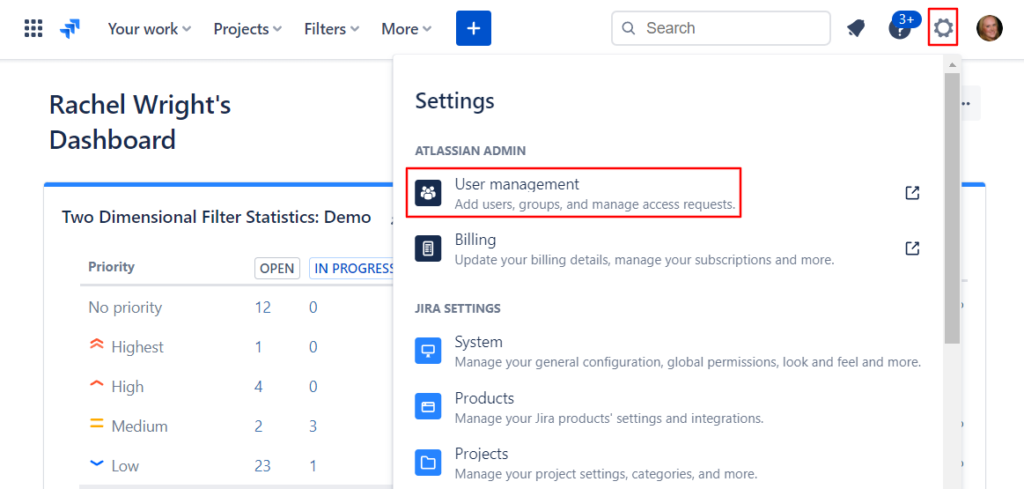Open the user profile avatar

(989, 28)
